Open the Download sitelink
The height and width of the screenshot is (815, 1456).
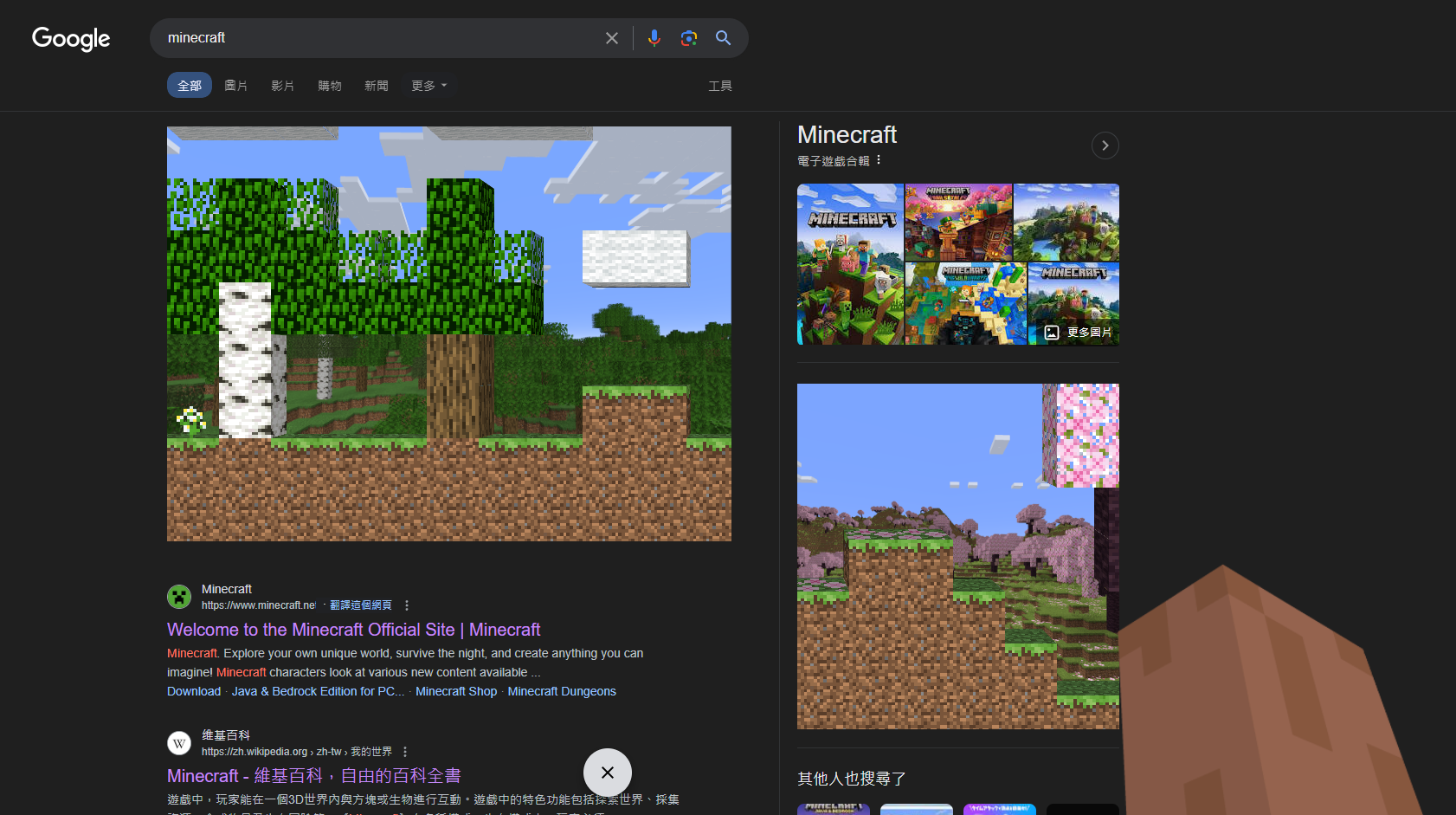pyautogui.click(x=194, y=691)
